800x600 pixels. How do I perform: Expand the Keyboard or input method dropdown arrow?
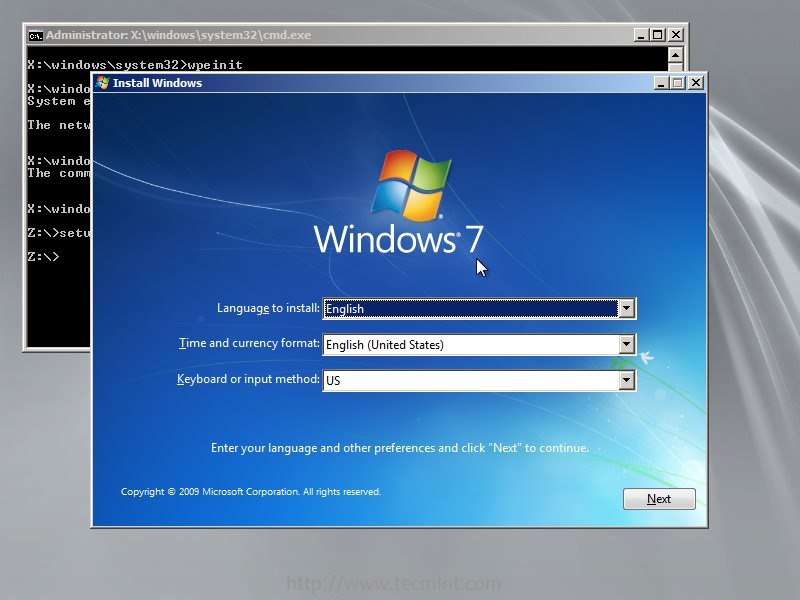tap(626, 381)
